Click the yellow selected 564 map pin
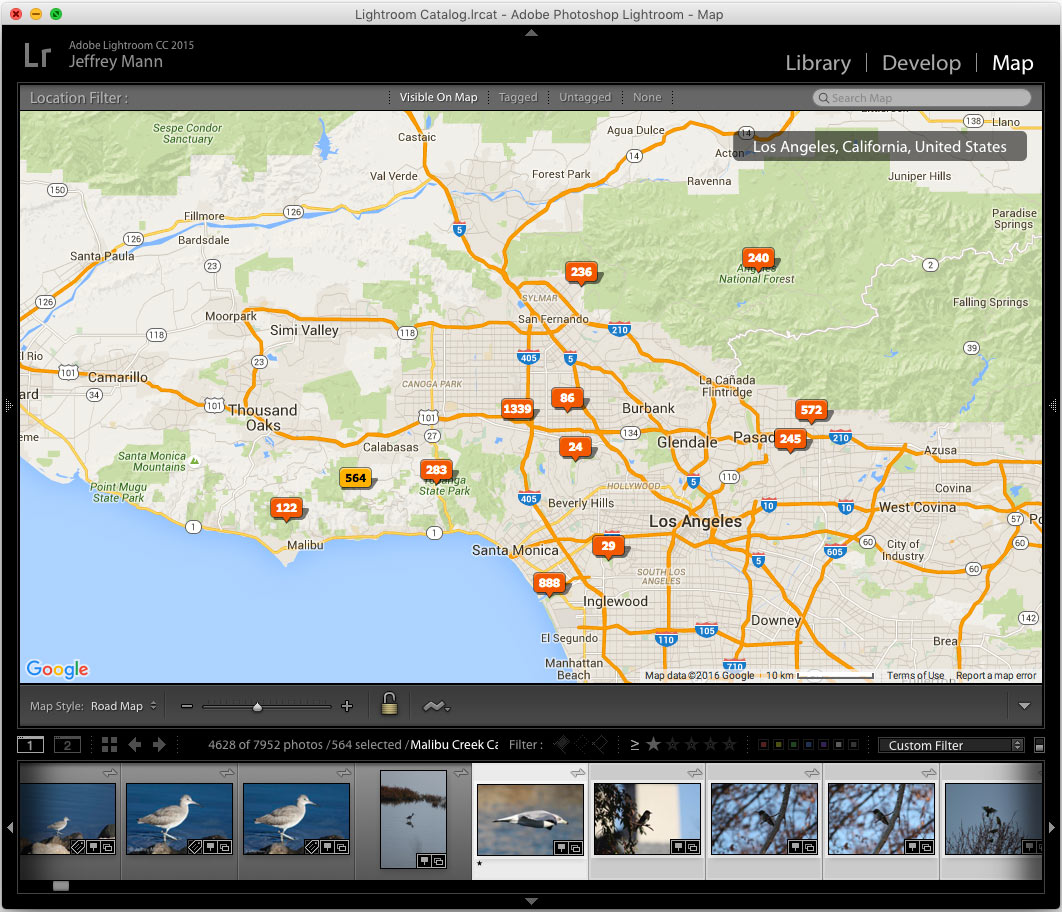The height and width of the screenshot is (912, 1062). coord(355,478)
